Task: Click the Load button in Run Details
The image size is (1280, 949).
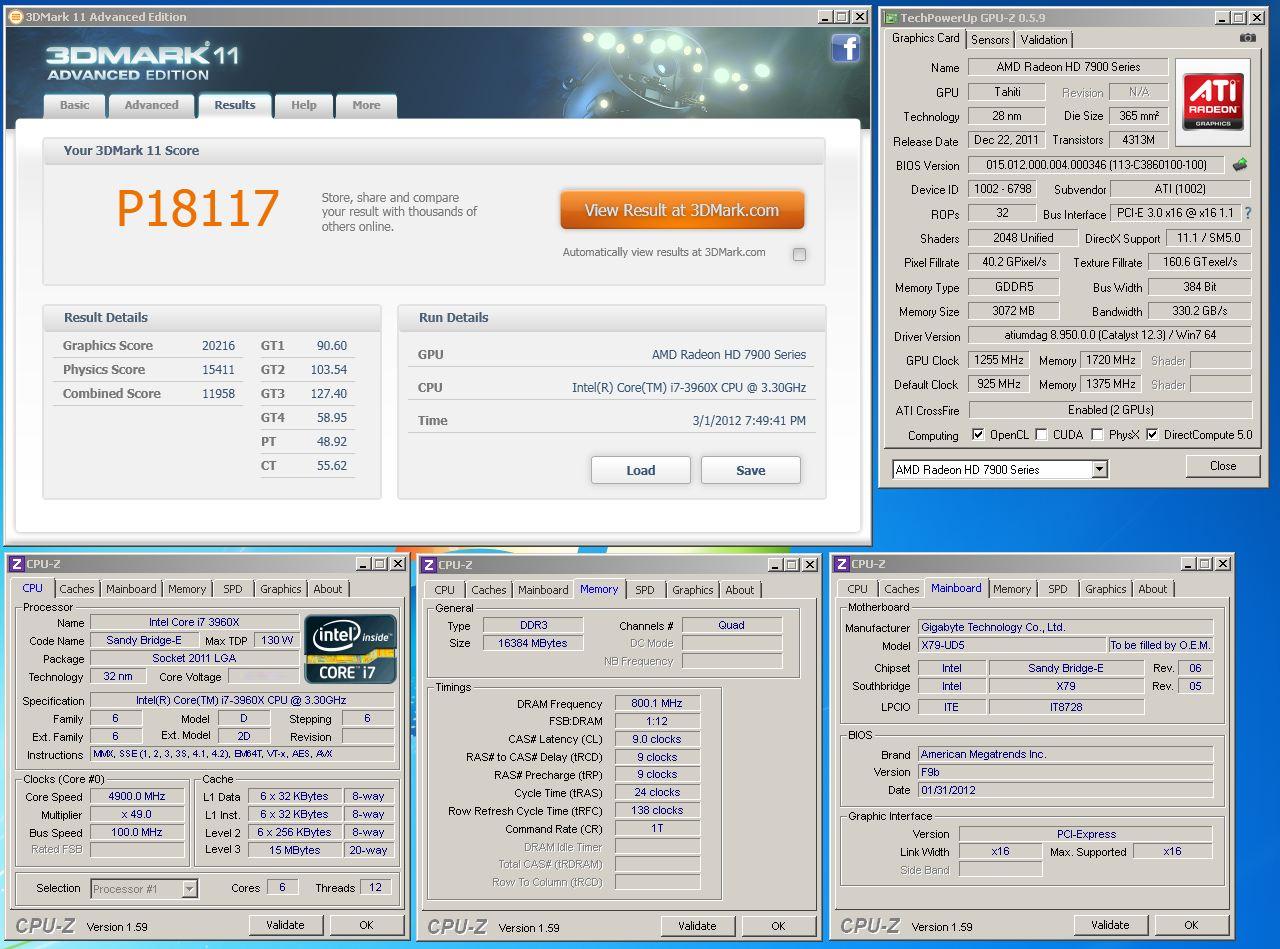Action: click(x=641, y=470)
